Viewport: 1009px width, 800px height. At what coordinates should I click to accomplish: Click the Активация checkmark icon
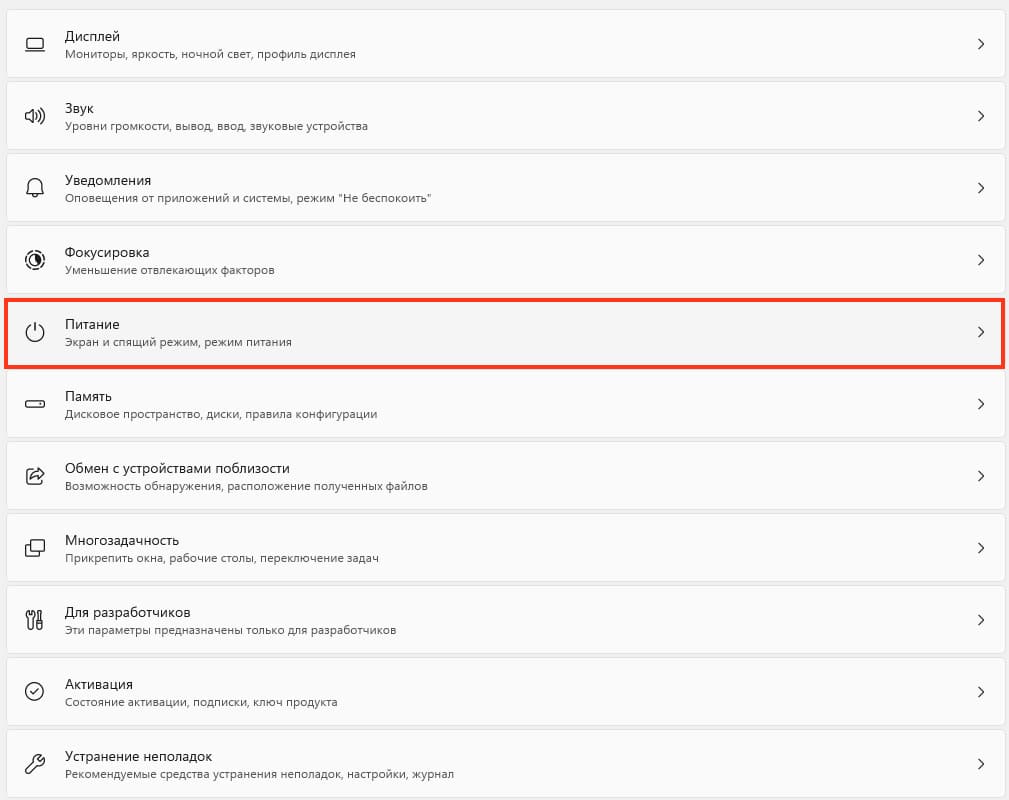click(35, 691)
